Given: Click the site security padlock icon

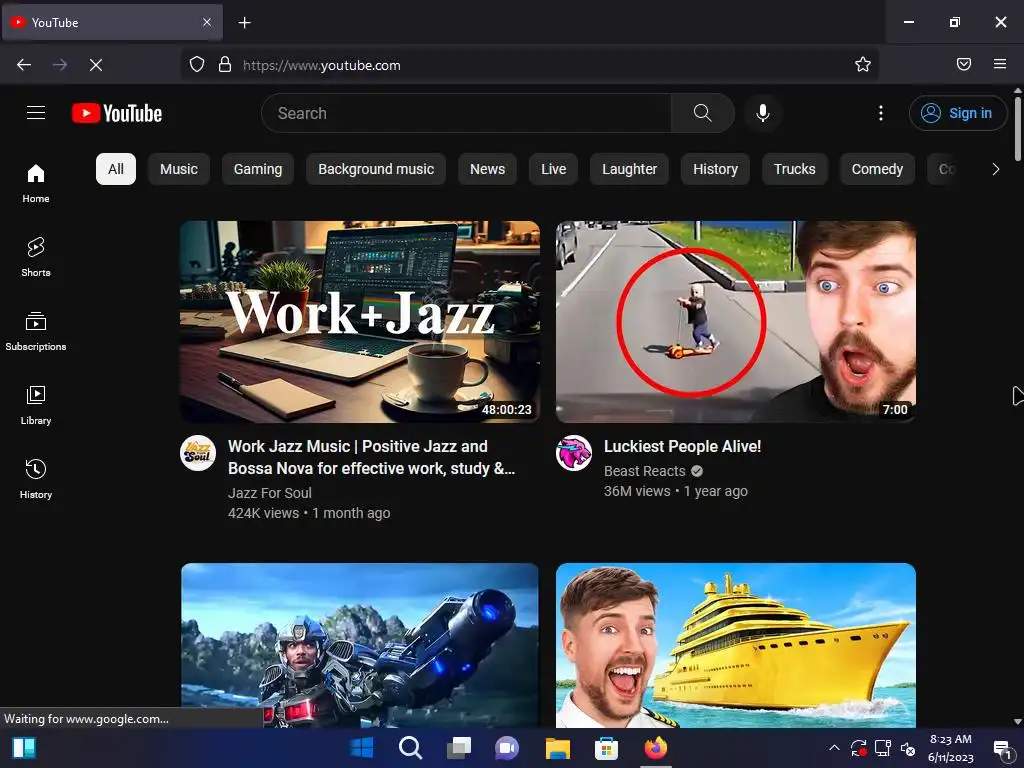Looking at the screenshot, I should click(225, 65).
